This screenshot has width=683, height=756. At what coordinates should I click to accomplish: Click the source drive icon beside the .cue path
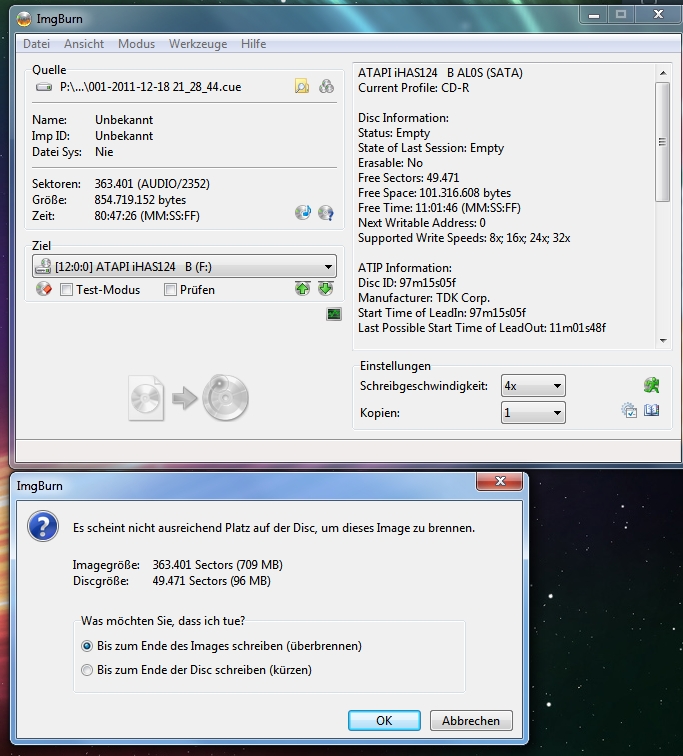pyautogui.click(x=44, y=87)
